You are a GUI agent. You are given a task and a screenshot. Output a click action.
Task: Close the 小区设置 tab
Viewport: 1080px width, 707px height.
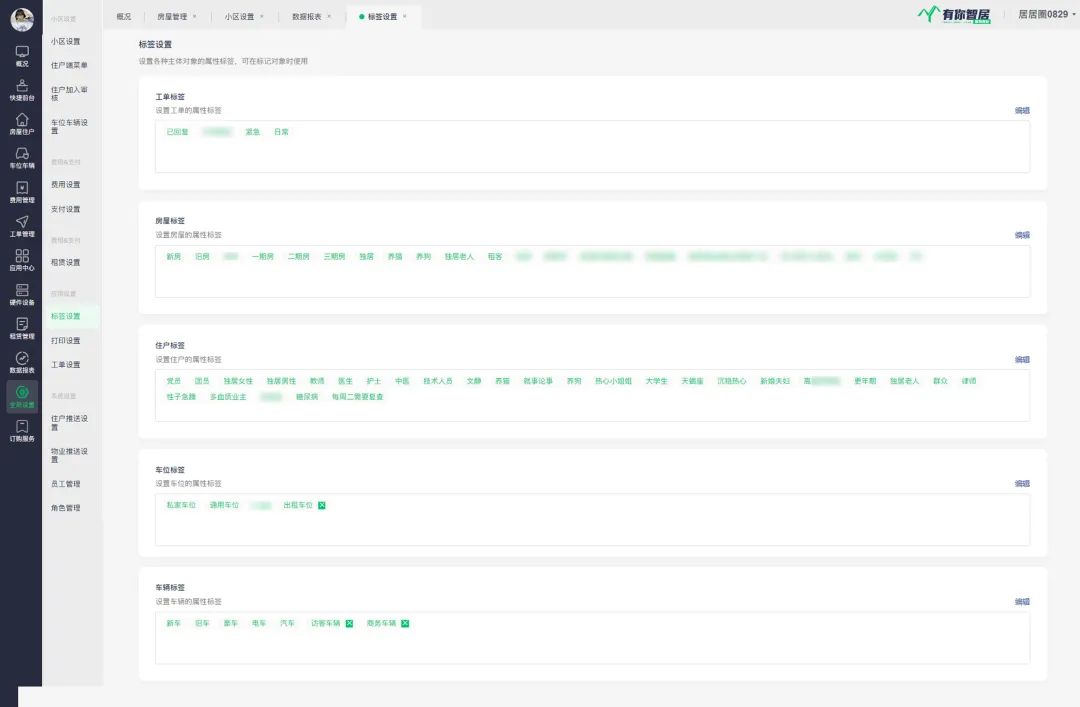[262, 16]
